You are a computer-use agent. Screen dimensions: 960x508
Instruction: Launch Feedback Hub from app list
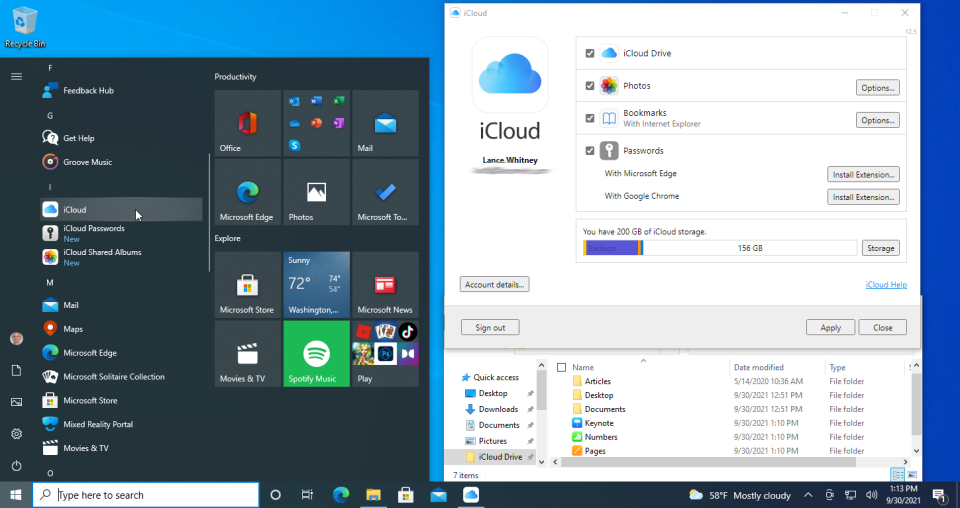click(121, 91)
